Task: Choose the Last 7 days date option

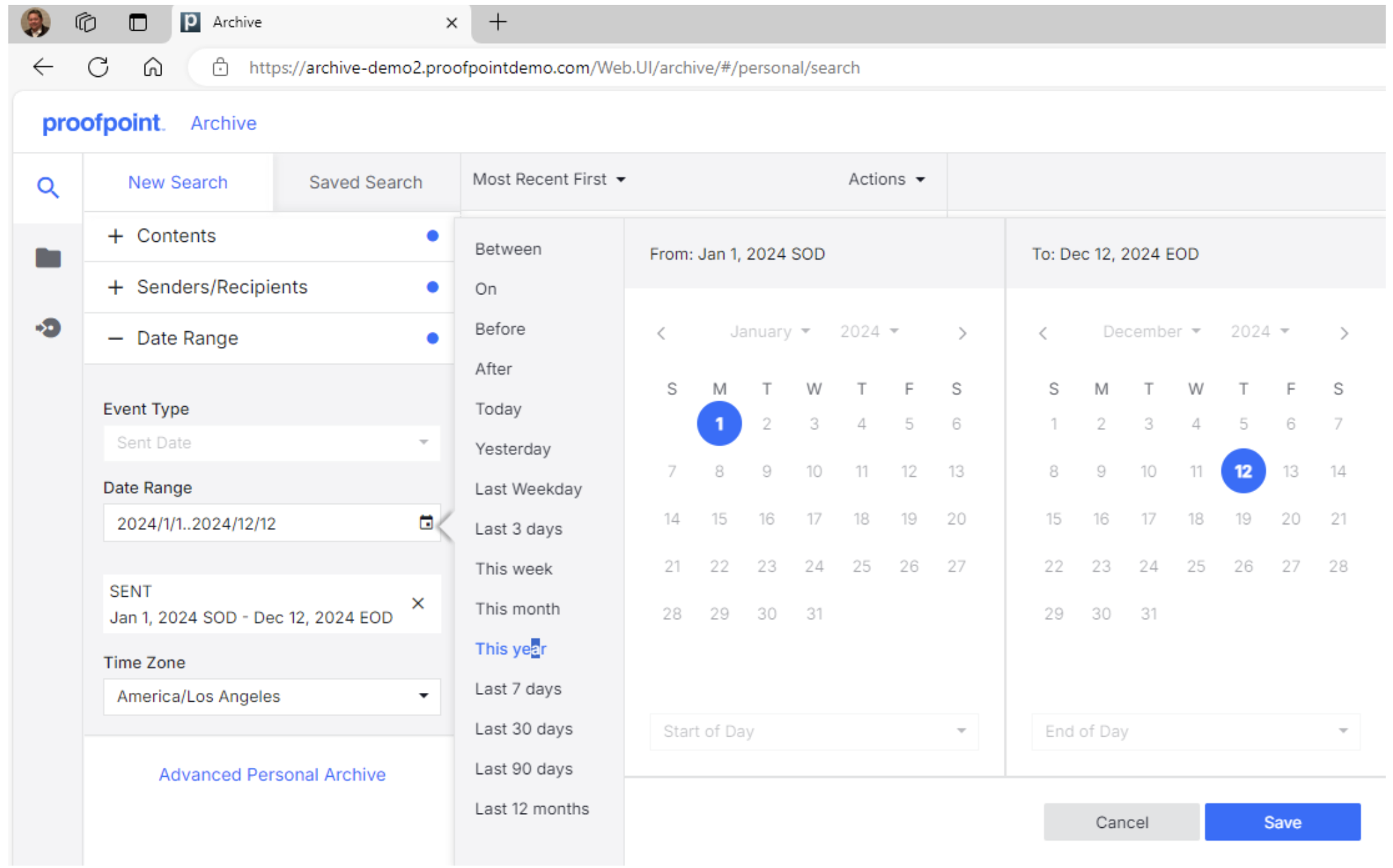Action: click(x=518, y=688)
